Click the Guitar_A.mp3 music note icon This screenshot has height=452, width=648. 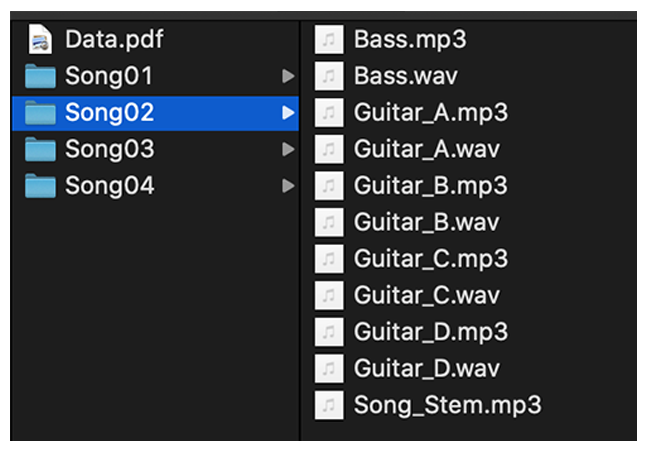pos(329,112)
